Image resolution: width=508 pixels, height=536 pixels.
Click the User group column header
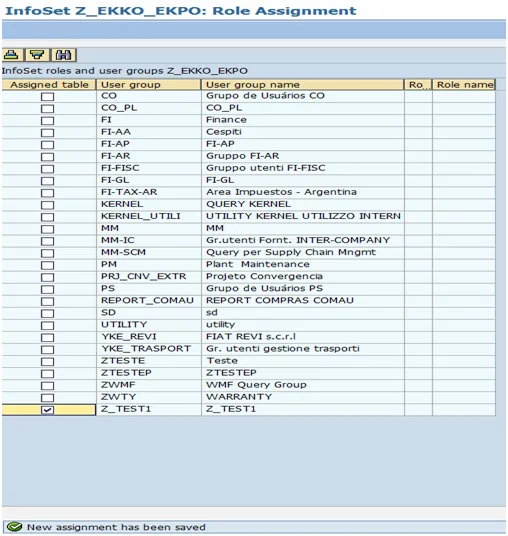pyautogui.click(x=149, y=85)
